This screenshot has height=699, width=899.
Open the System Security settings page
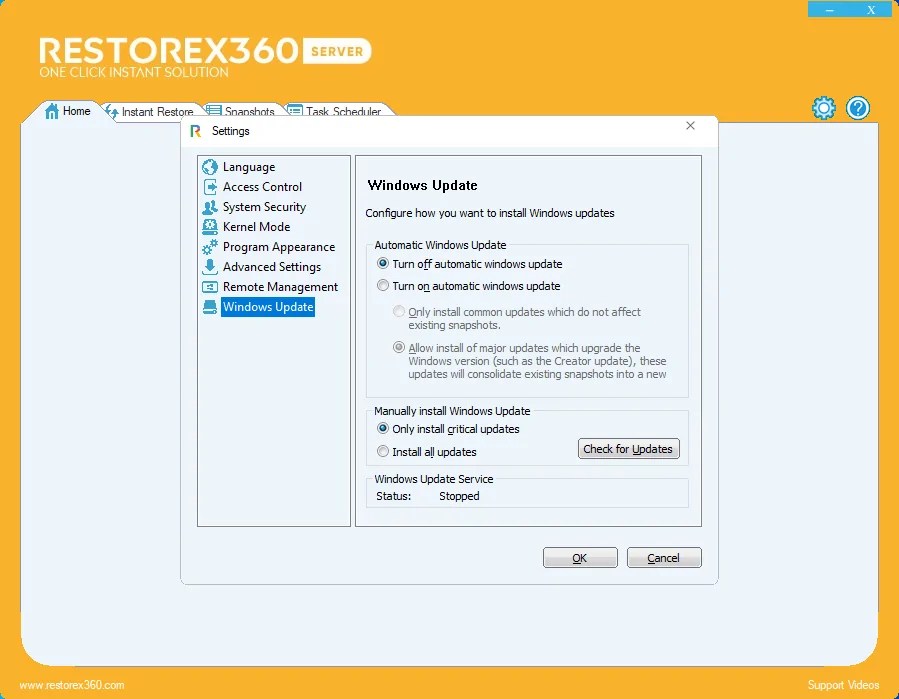(264, 207)
